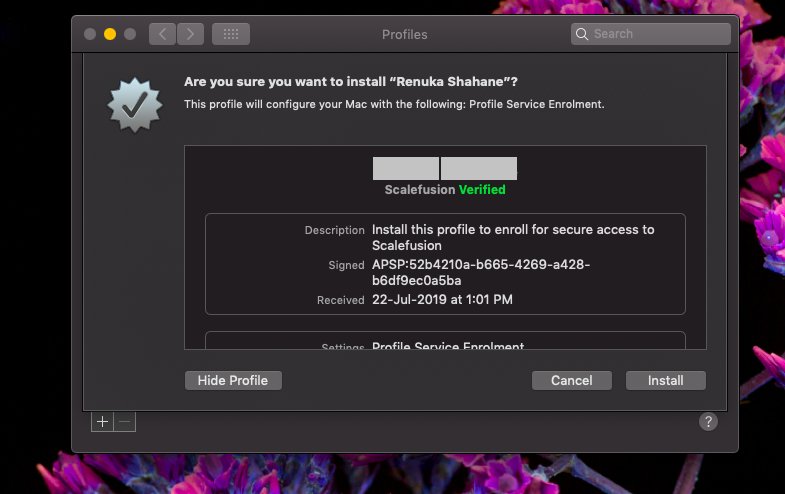Click the Signed field label
This screenshot has height=494, width=785.
pos(346,265)
